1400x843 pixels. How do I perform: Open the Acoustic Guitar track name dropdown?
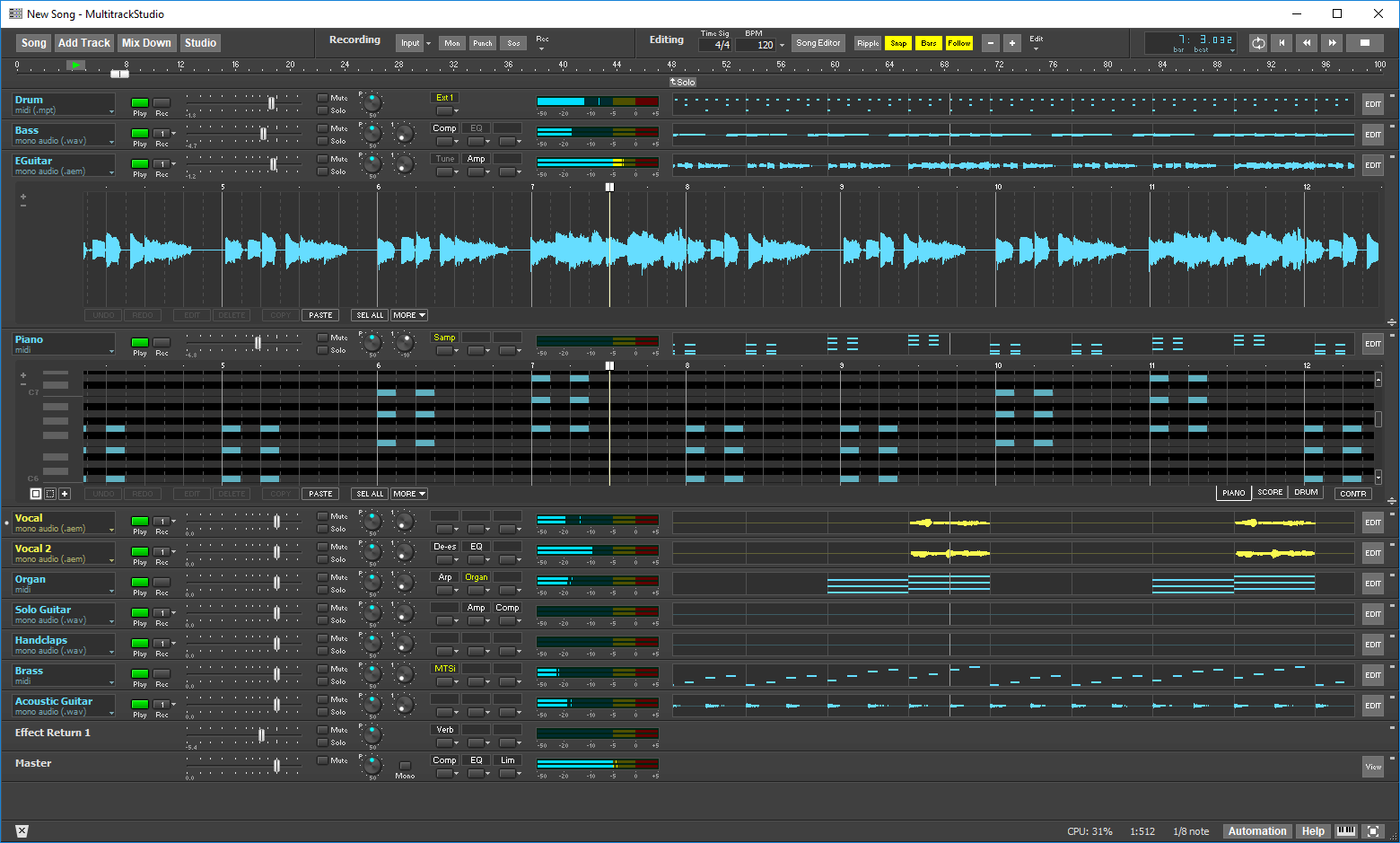point(111,713)
